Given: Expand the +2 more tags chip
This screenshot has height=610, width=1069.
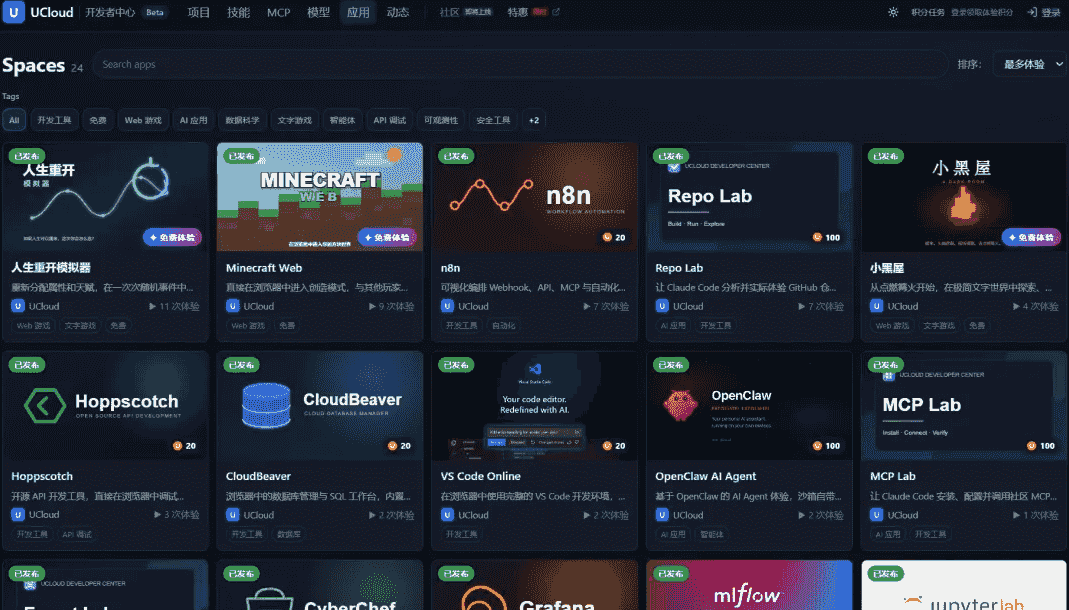Looking at the screenshot, I should 534,120.
